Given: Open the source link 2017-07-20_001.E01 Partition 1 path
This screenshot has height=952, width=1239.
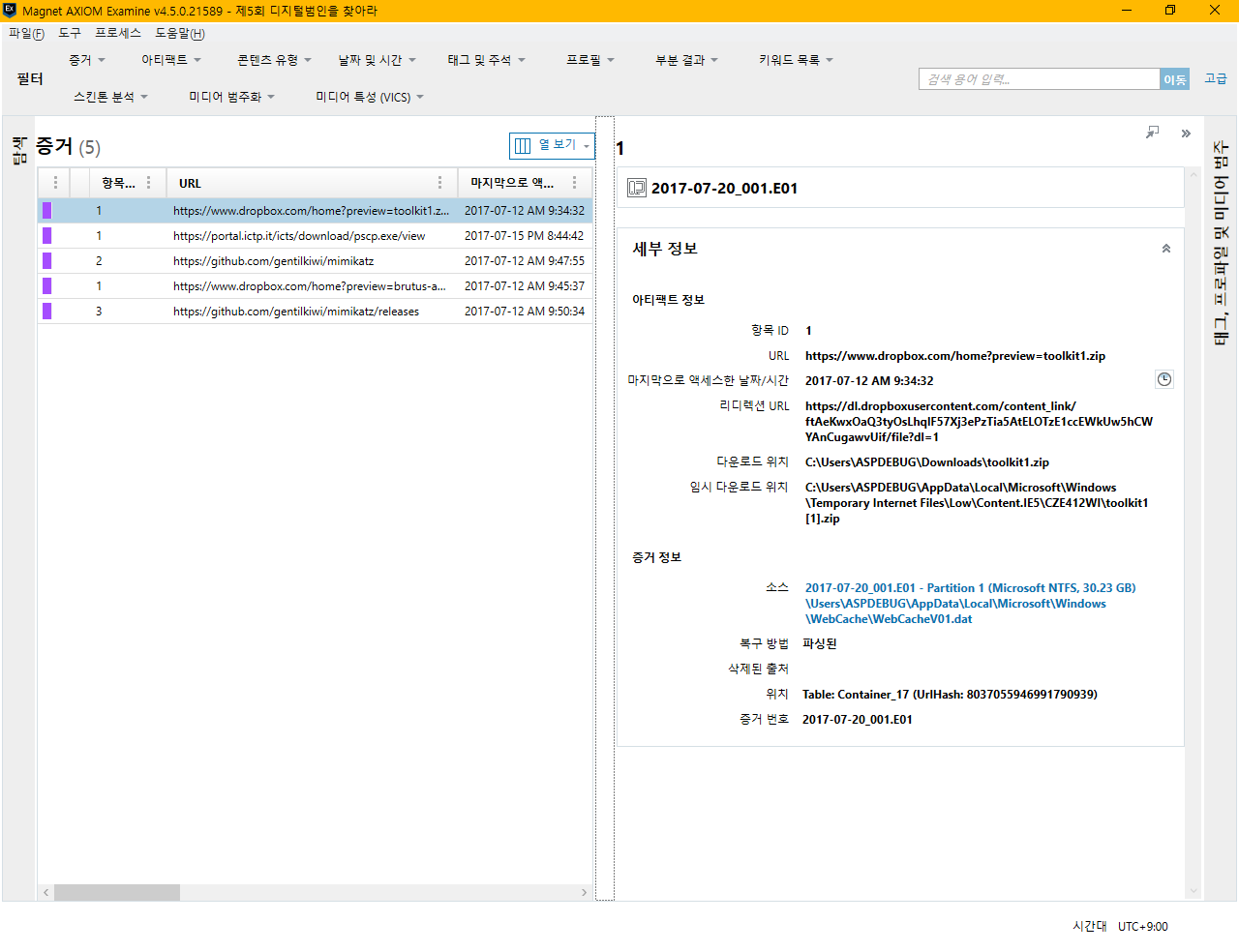Looking at the screenshot, I should pyautogui.click(x=970, y=603).
